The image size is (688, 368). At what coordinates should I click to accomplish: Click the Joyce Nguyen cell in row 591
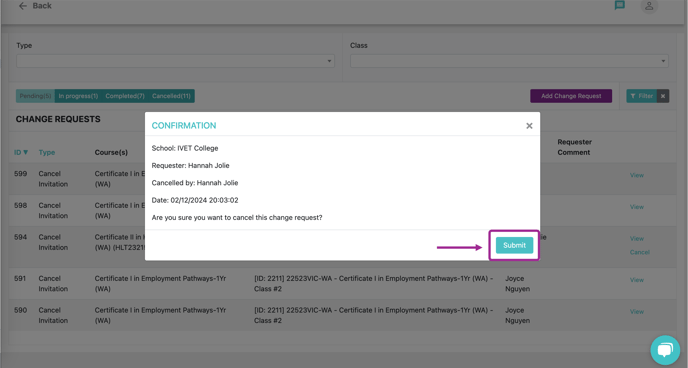517,284
